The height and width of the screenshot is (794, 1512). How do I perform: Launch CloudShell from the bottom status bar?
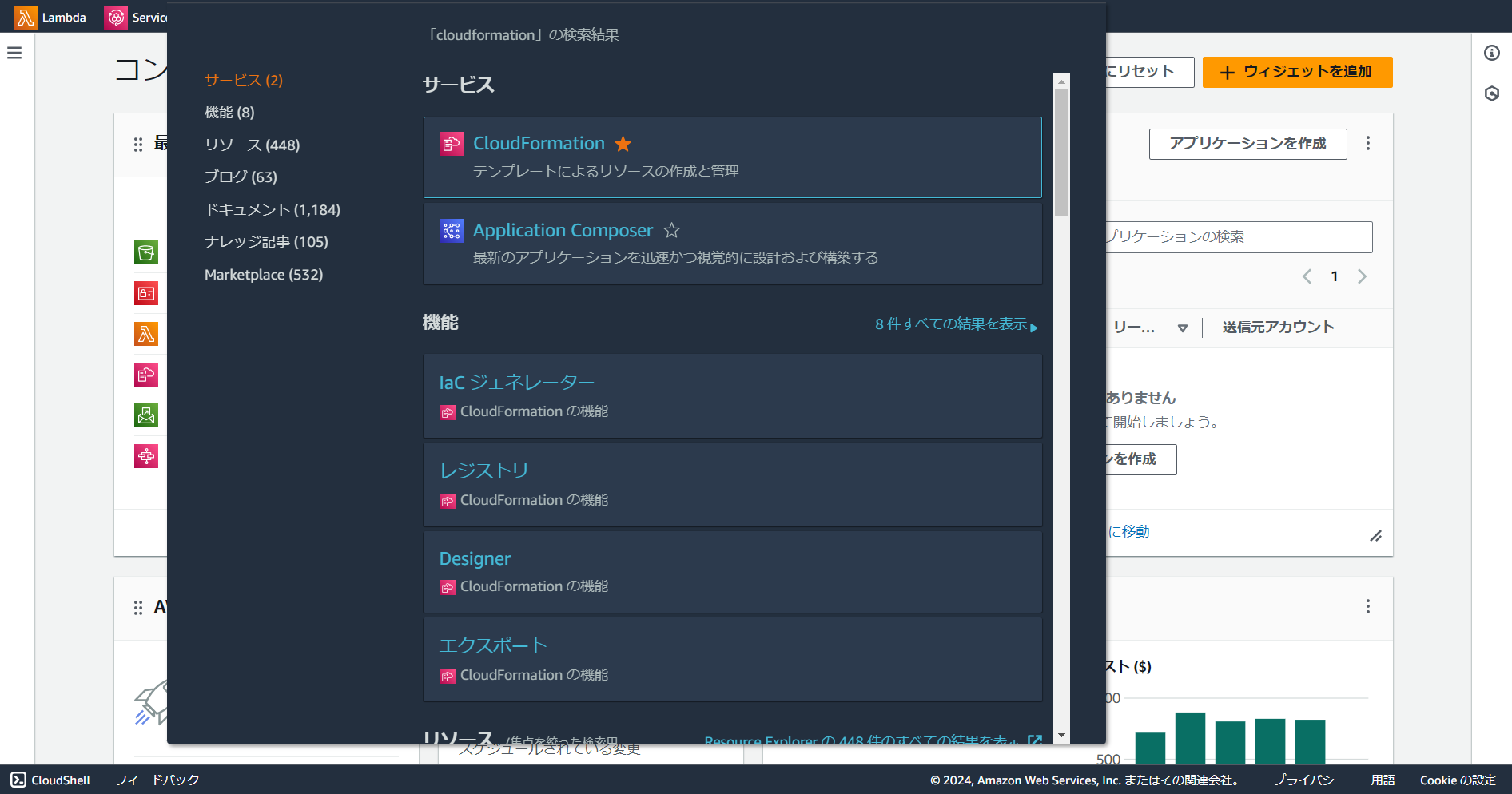[50, 780]
